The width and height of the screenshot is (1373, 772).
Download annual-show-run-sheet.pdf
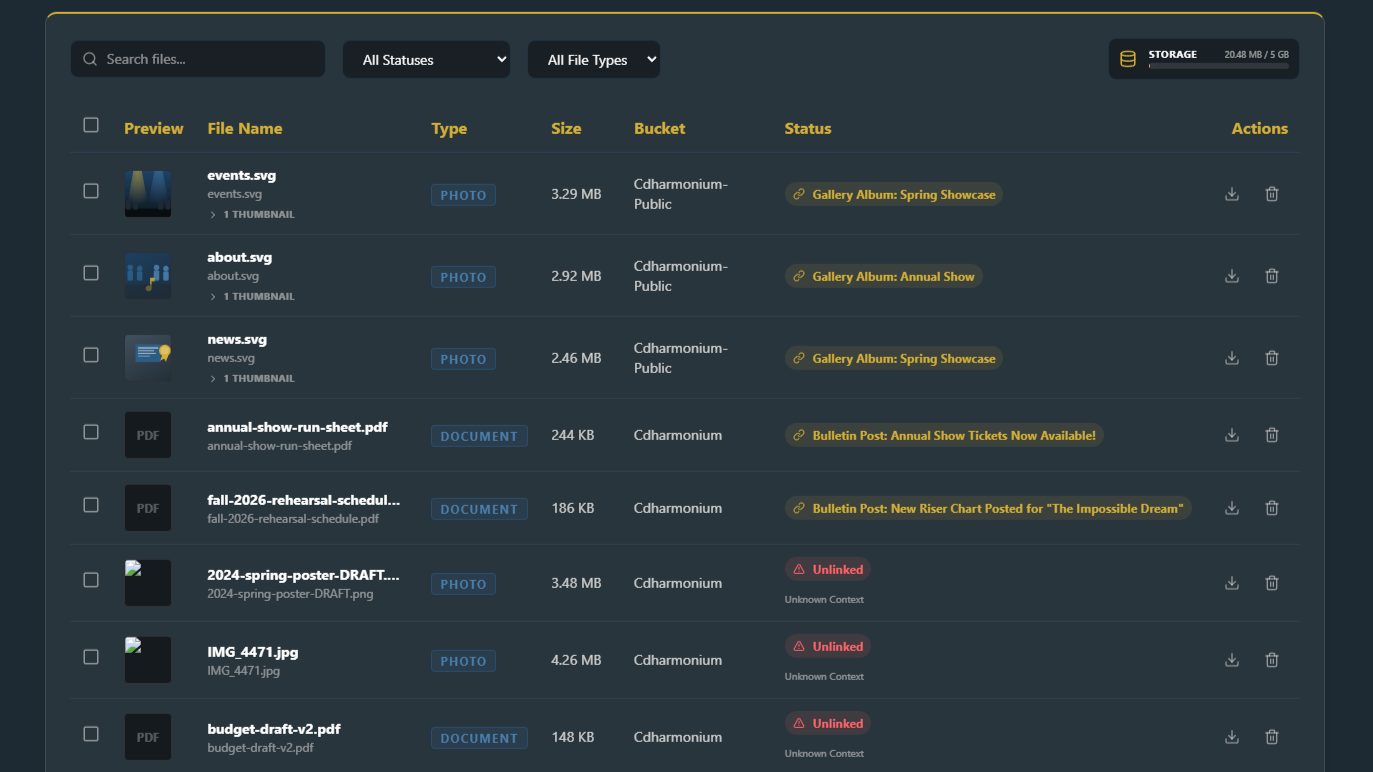(1232, 435)
